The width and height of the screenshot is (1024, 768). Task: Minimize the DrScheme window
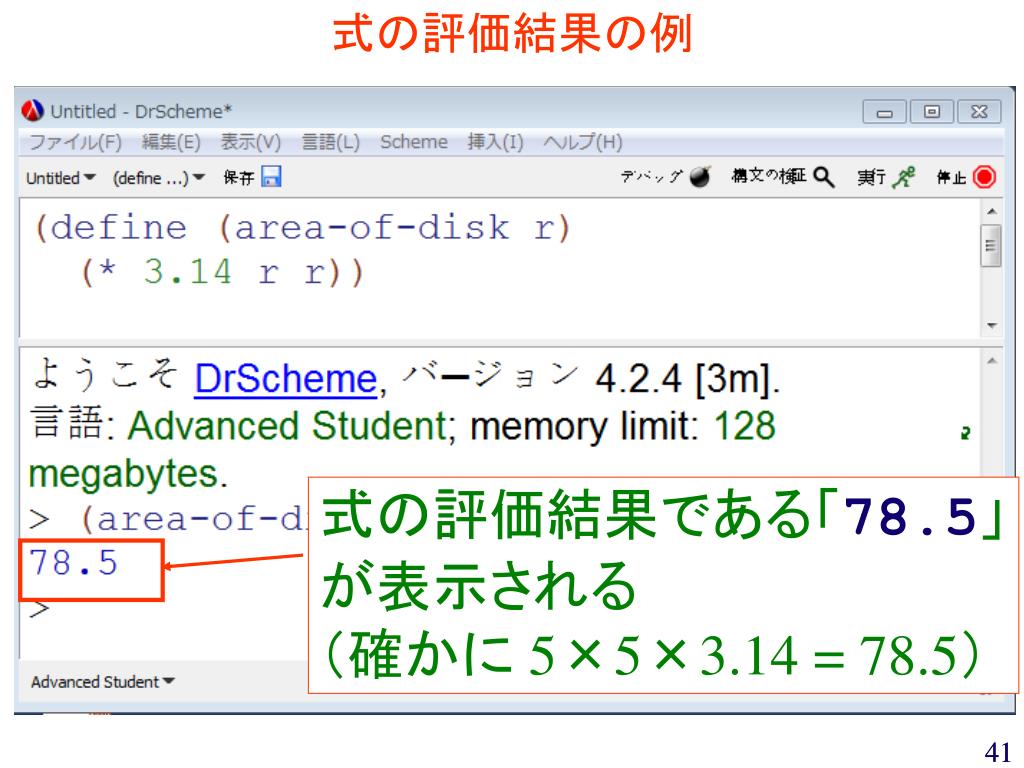(x=884, y=112)
